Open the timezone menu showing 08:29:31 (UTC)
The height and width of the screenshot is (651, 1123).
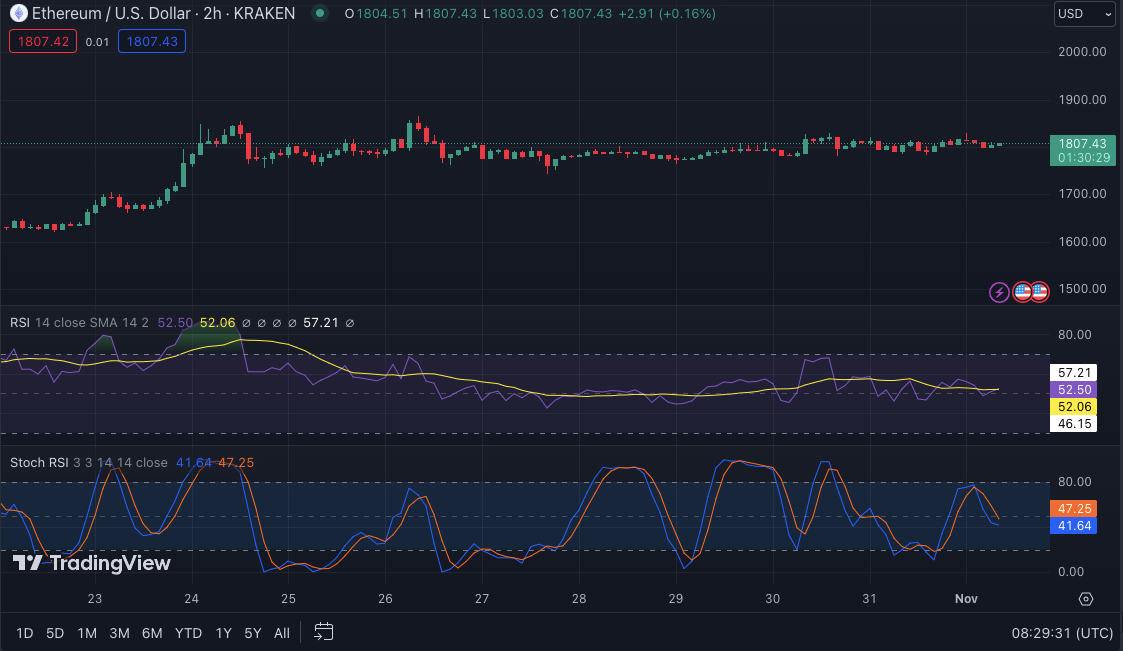pyautogui.click(x=1060, y=633)
